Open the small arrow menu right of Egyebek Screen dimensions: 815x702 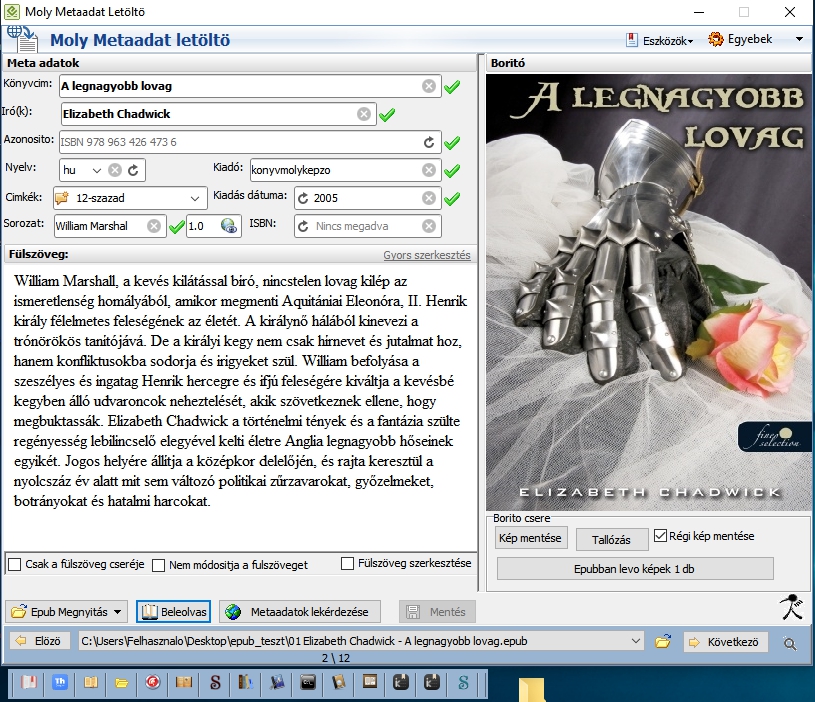click(x=799, y=39)
